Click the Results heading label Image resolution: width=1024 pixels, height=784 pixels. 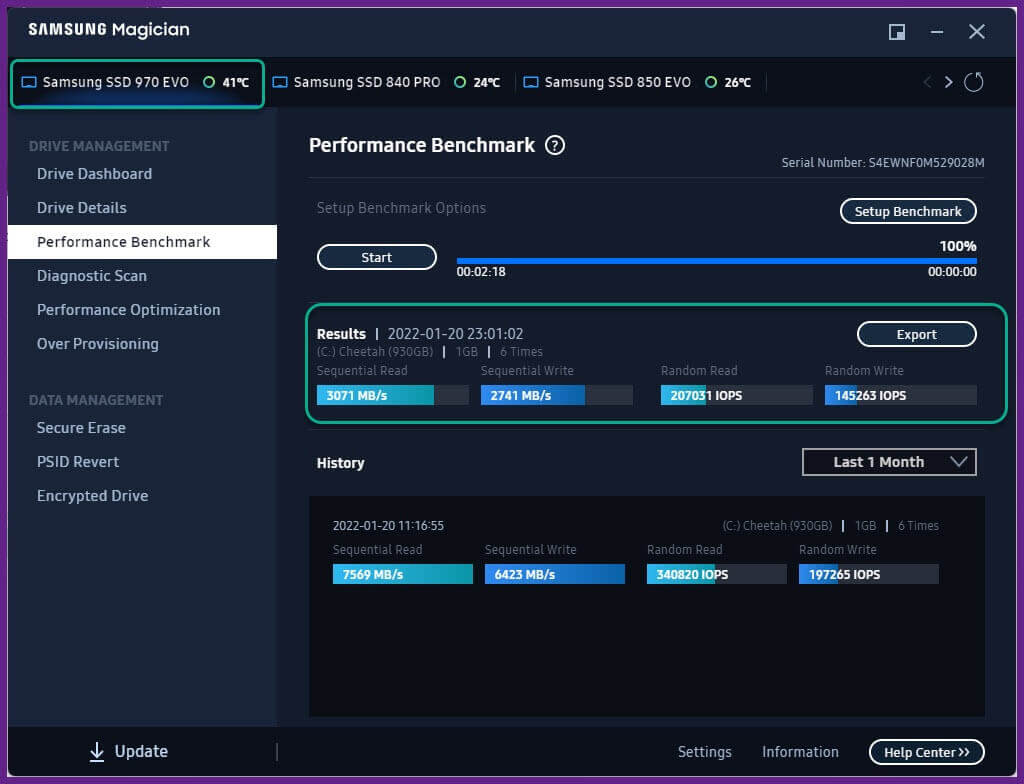coord(341,334)
